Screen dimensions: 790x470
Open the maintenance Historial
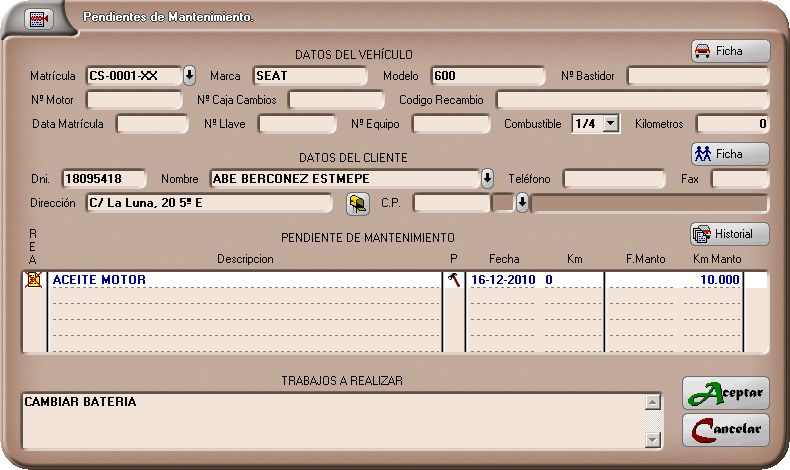pos(730,234)
